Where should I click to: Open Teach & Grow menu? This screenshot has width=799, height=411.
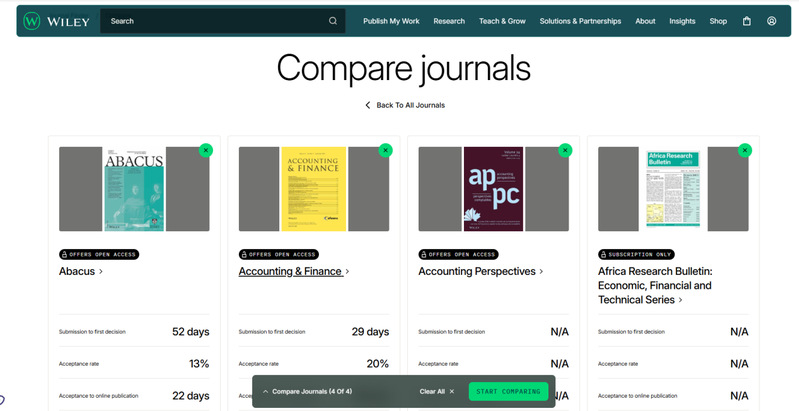pyautogui.click(x=502, y=21)
